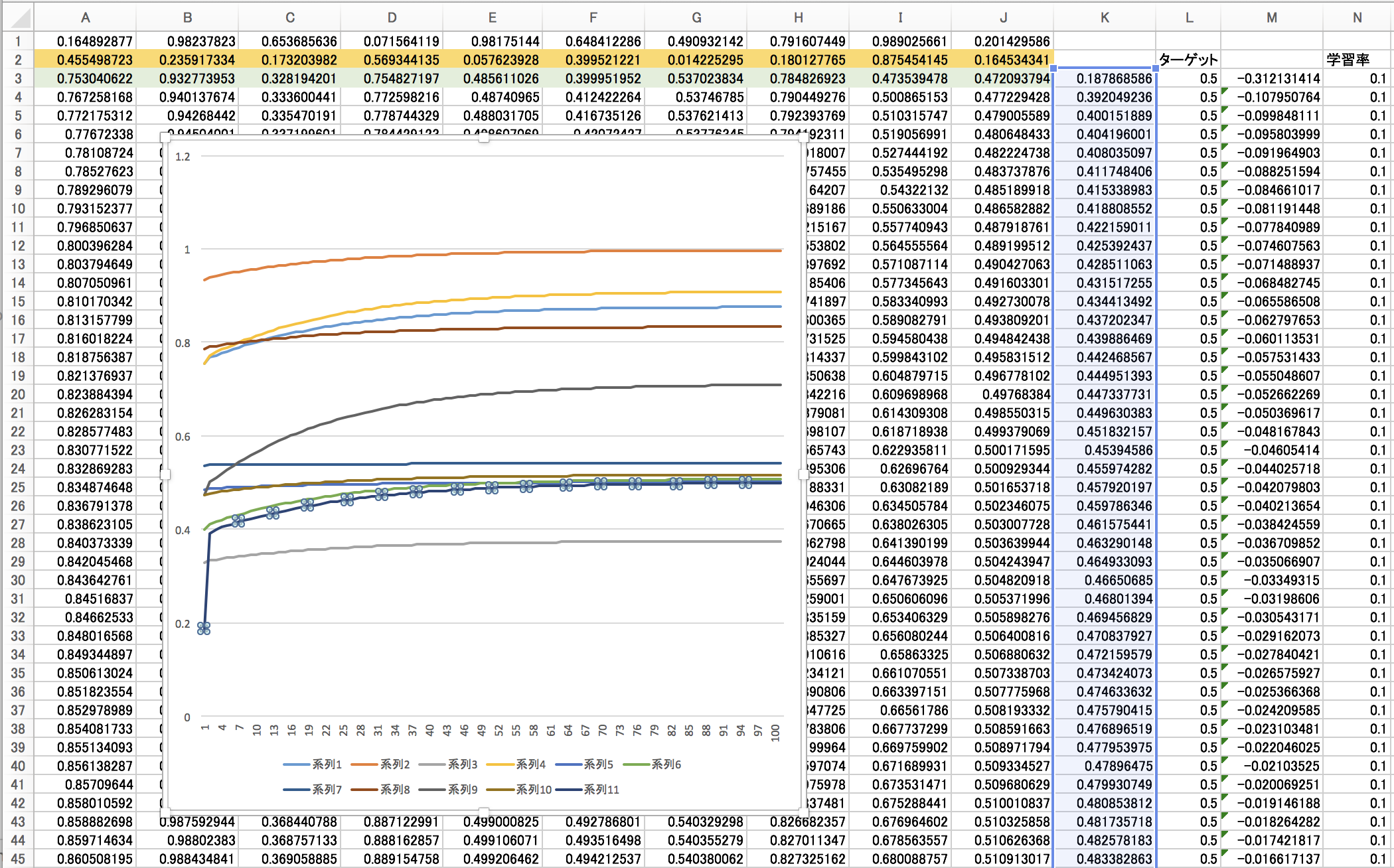Select column K header
This screenshot has width=1394, height=868.
pos(1104,18)
